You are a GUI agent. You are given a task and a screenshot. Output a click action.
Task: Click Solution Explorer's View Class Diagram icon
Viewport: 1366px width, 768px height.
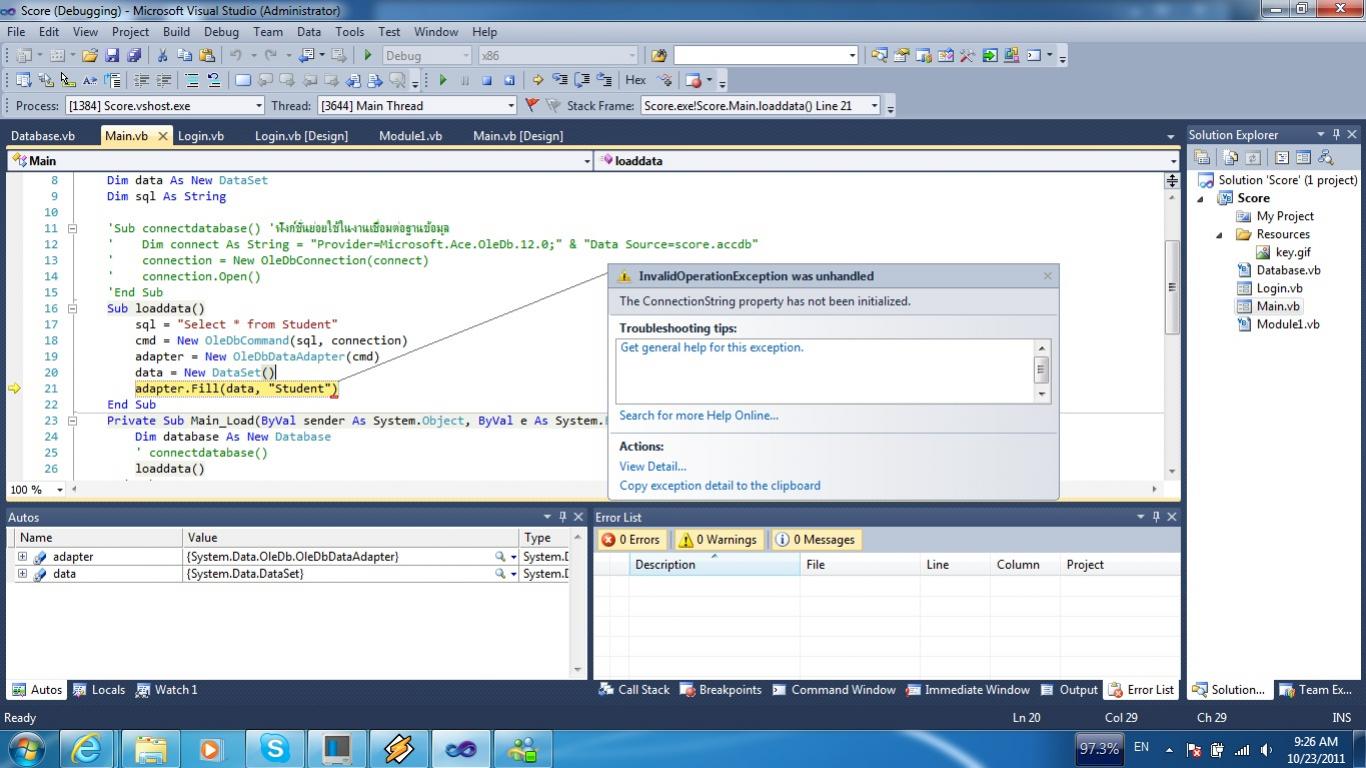[x=1326, y=158]
